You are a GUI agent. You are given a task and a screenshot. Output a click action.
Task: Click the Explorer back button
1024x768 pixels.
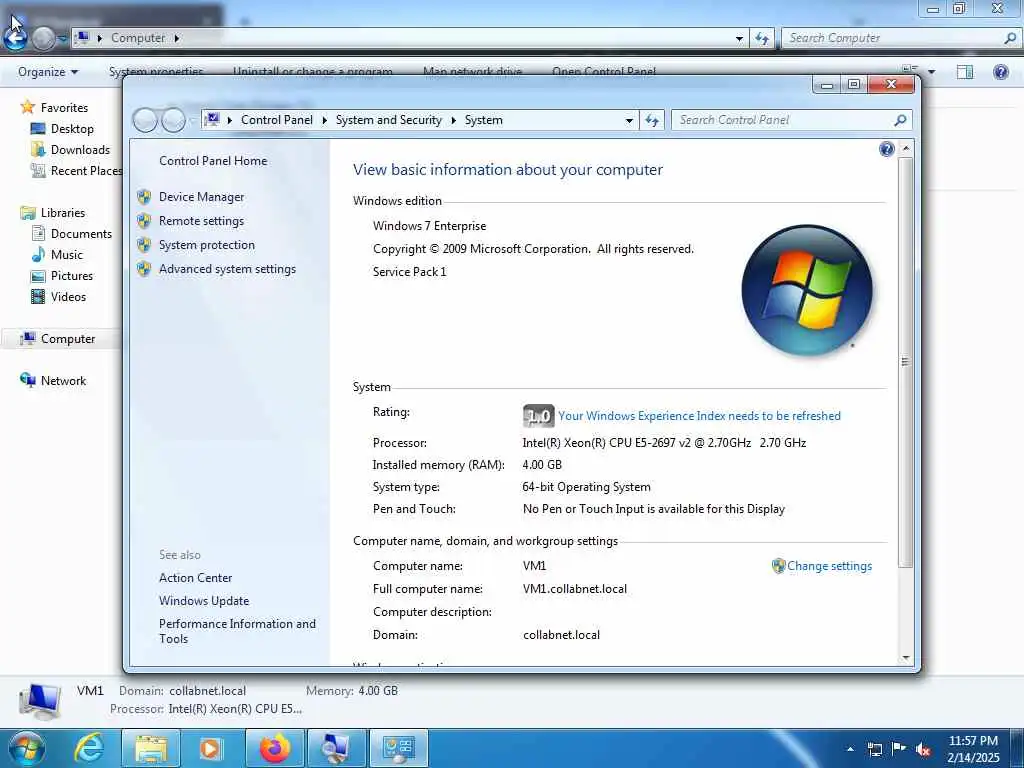[14, 38]
